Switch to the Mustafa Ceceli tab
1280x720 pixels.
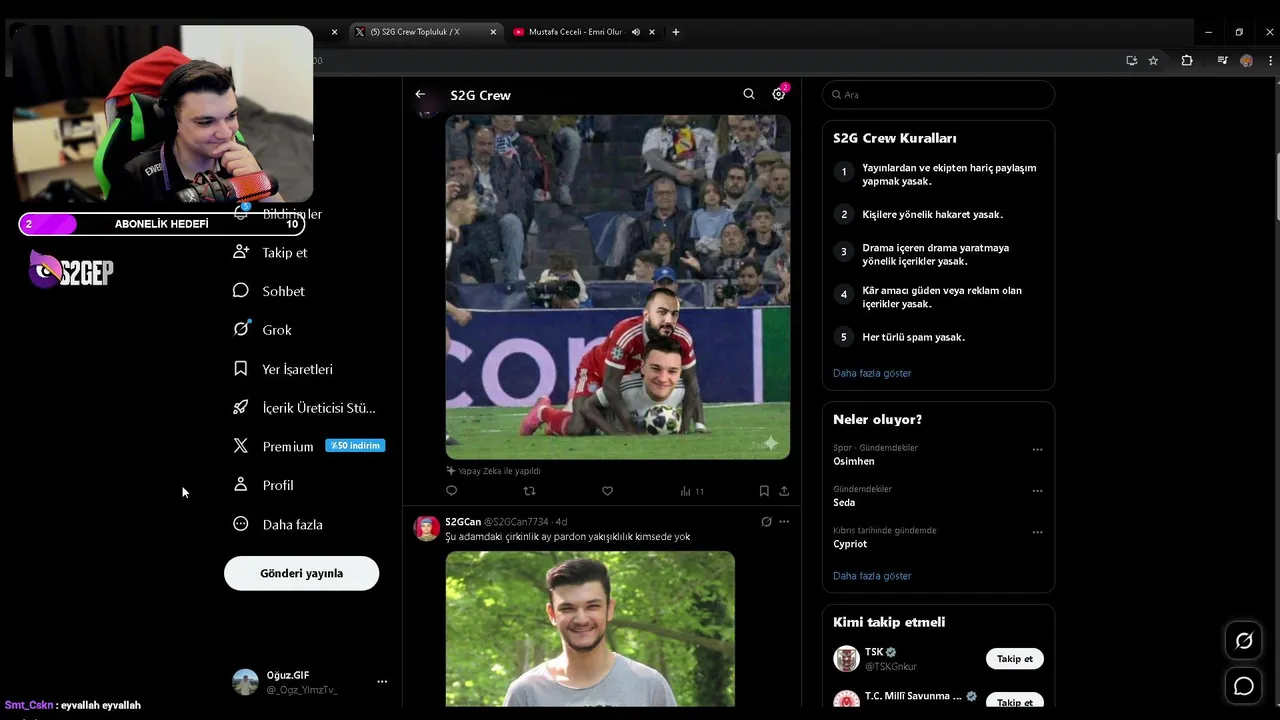click(x=584, y=32)
